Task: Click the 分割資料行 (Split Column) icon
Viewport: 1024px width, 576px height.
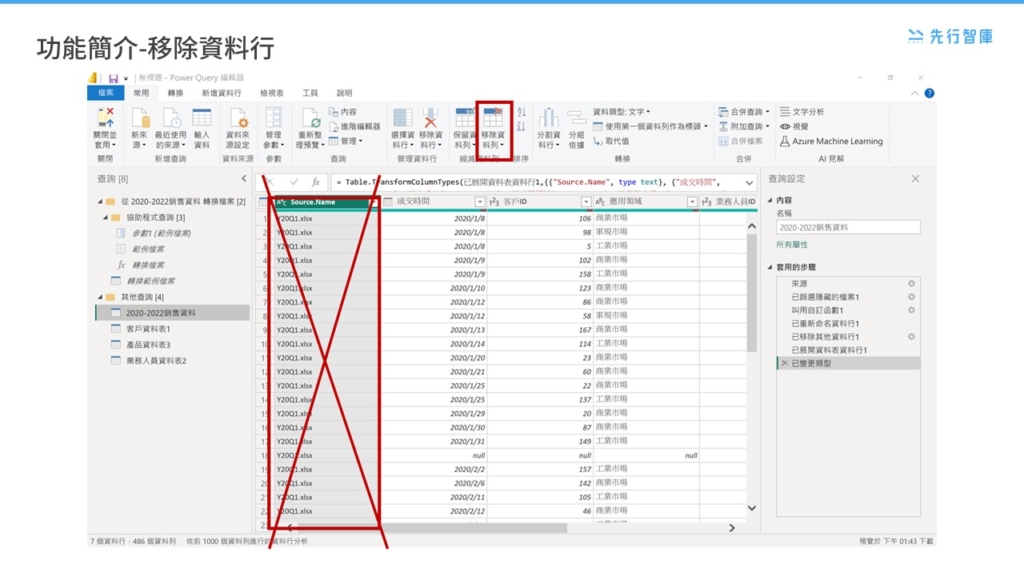Action: pyautogui.click(x=549, y=130)
